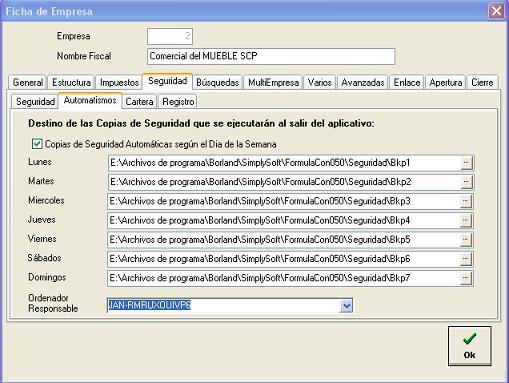The image size is (509, 383).
Task: Click the Empresa number field
Action: tap(170, 36)
